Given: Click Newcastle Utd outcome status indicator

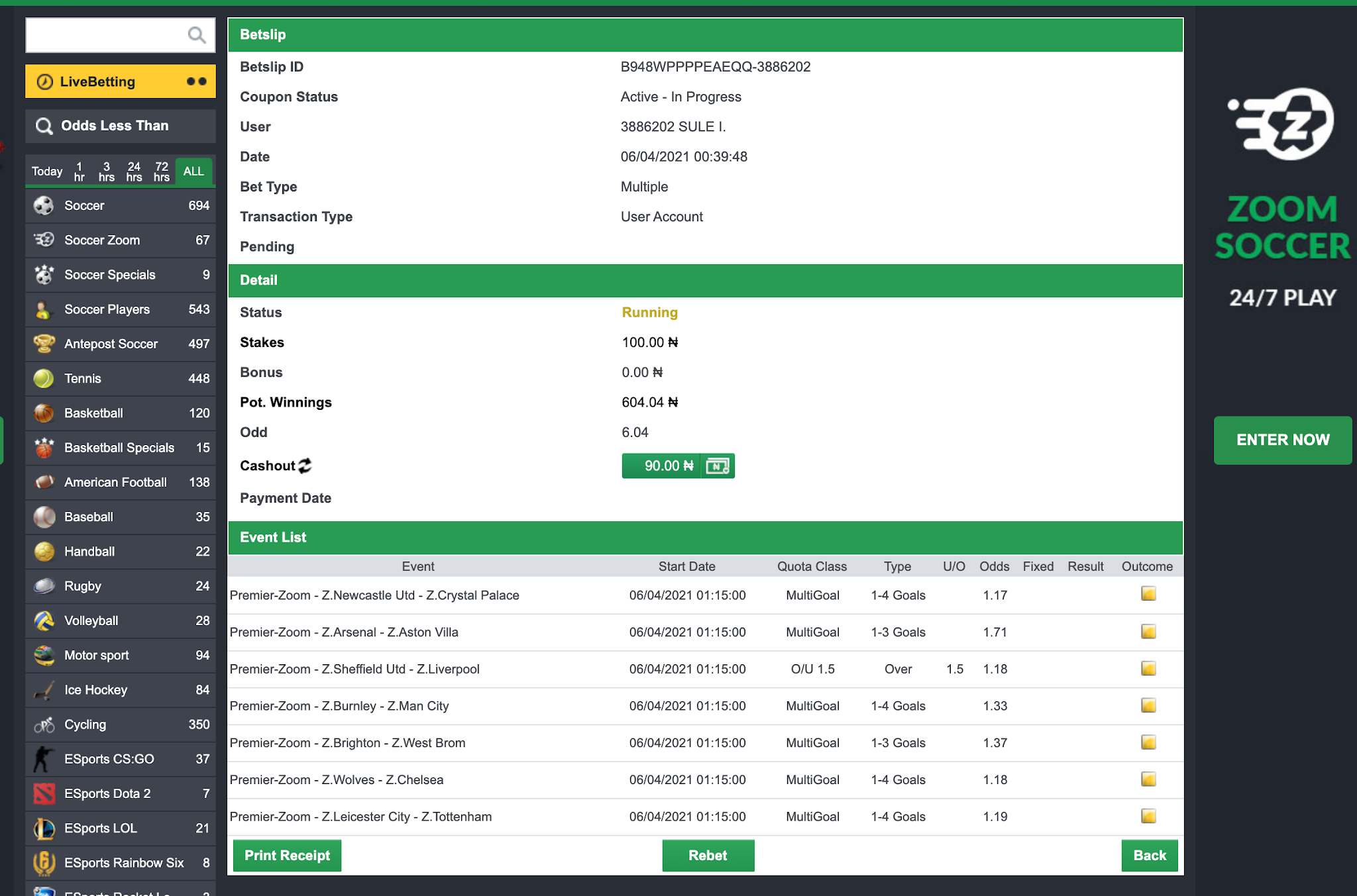Looking at the screenshot, I should tap(1148, 594).
